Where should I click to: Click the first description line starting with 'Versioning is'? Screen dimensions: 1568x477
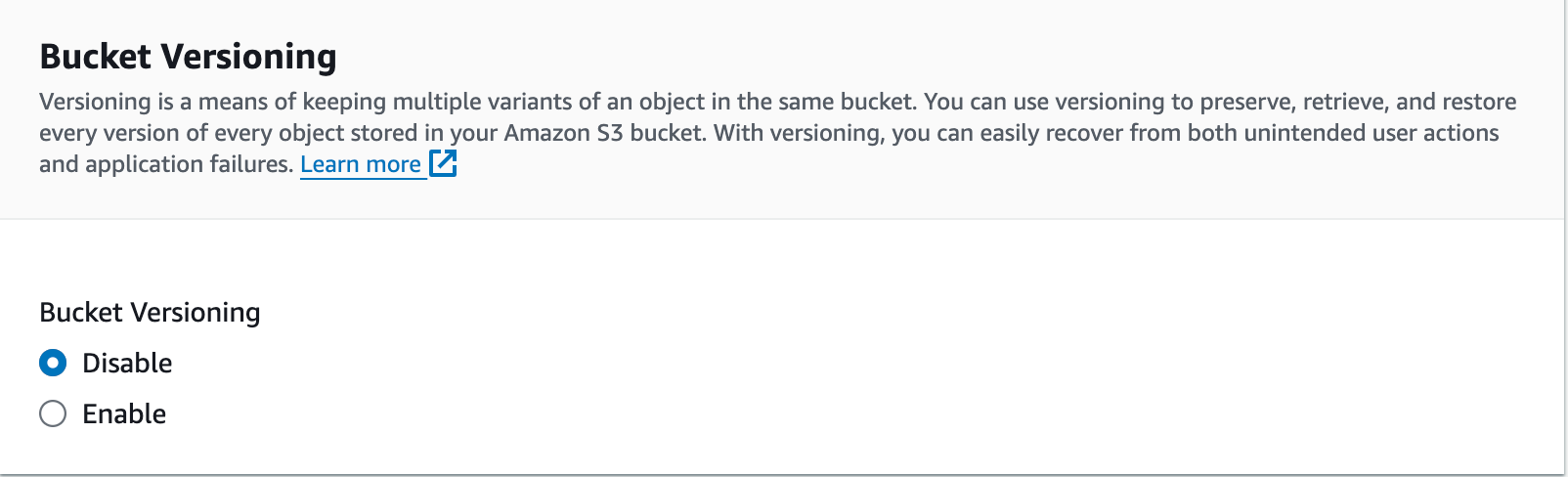[x=777, y=102]
